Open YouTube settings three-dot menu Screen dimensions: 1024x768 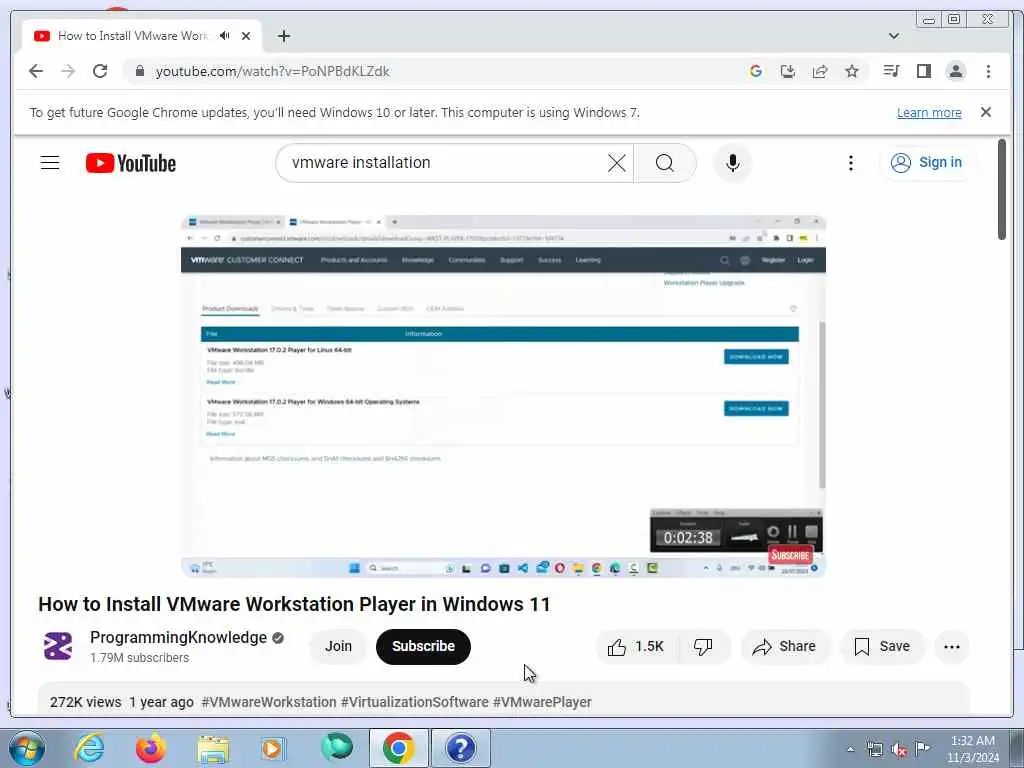[x=850, y=163]
